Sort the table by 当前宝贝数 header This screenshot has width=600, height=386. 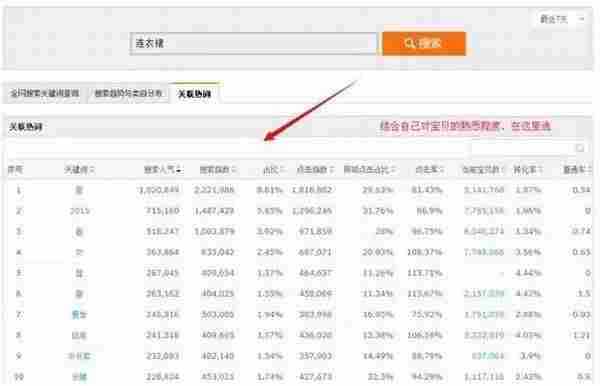(x=483, y=169)
